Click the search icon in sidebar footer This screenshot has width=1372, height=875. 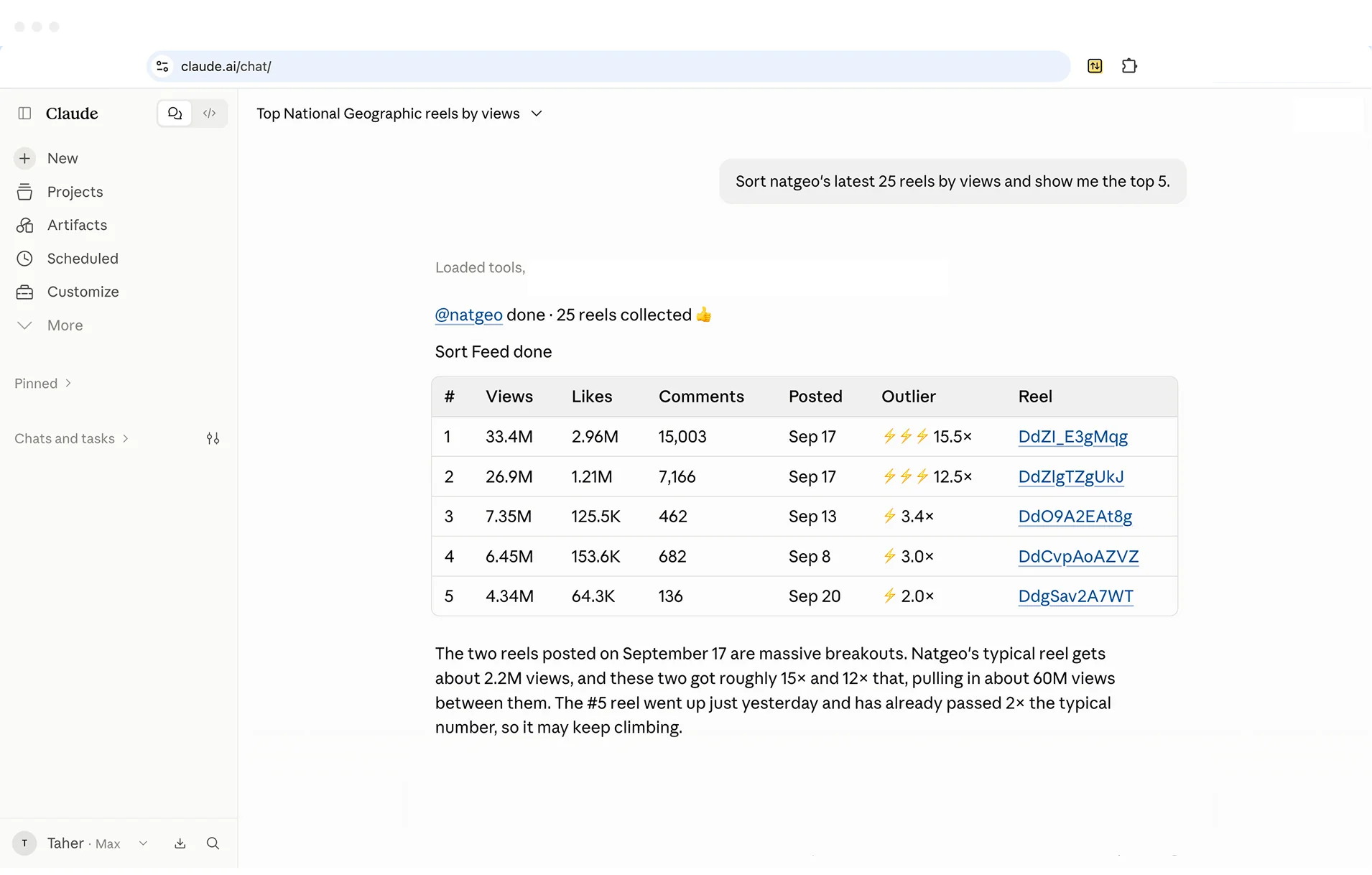[x=213, y=843]
